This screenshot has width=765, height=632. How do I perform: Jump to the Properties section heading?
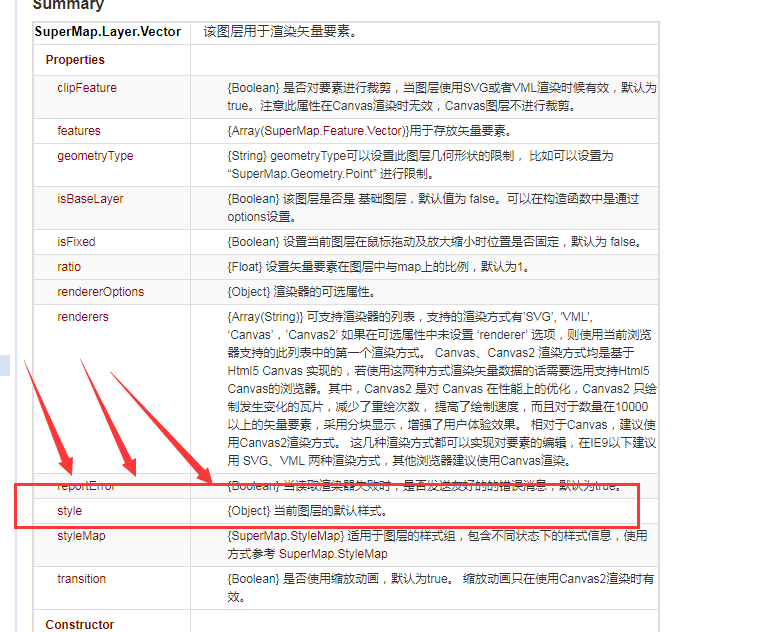pyautogui.click(x=75, y=60)
